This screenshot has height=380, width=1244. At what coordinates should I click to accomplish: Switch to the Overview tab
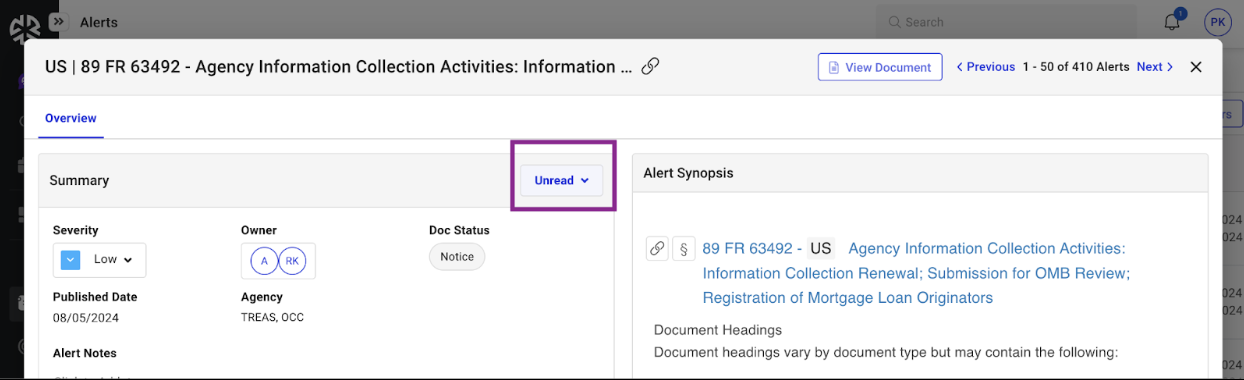click(x=71, y=118)
